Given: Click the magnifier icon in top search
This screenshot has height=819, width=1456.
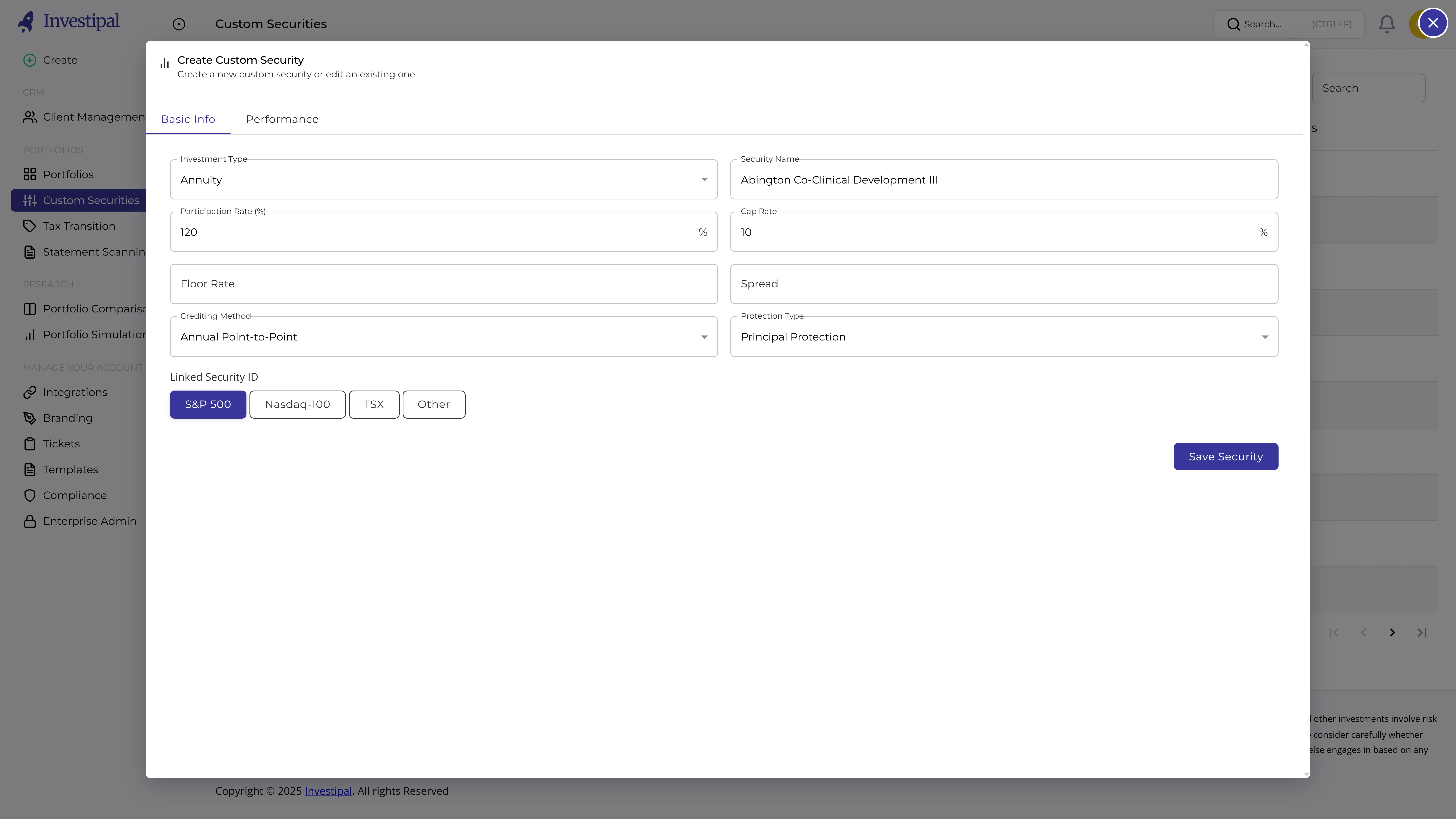Looking at the screenshot, I should tap(1233, 24).
